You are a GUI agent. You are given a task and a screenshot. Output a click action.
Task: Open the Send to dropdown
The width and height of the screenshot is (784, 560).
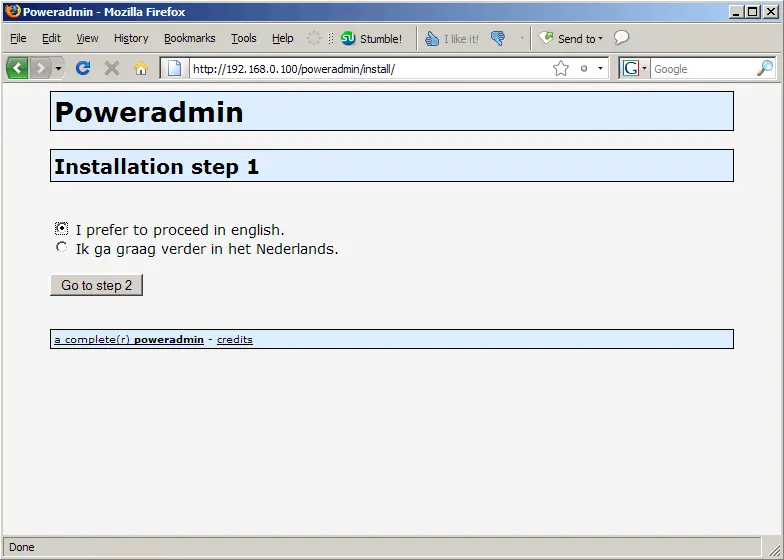tap(570, 38)
